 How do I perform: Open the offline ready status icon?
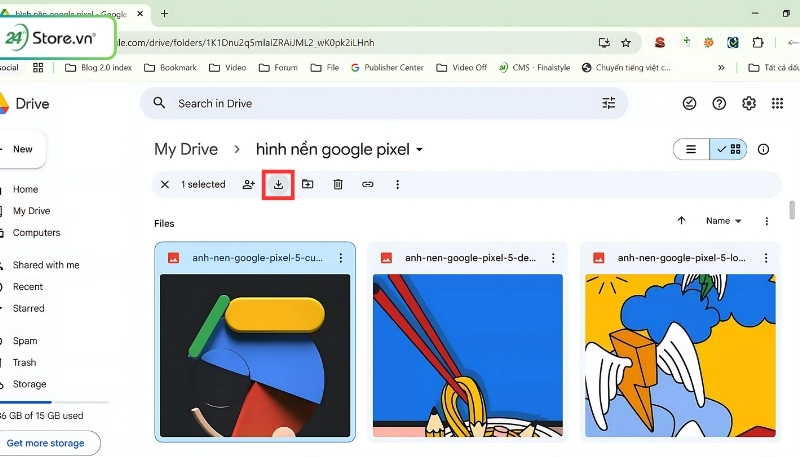coord(689,104)
